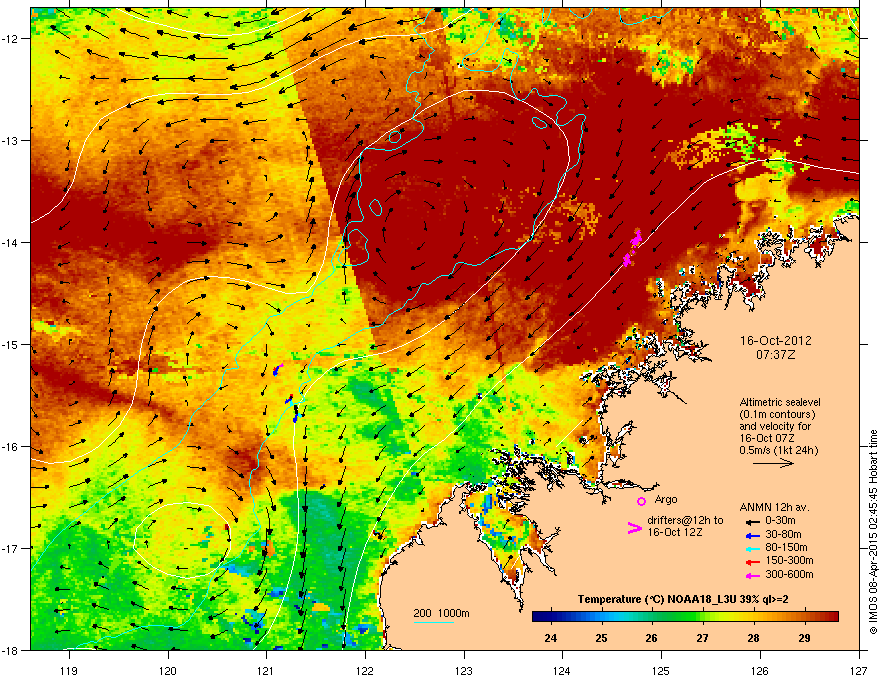This screenshot has width=880, height=680.
Task: Select the red 150-300m arrow legend symbol
Action: coord(752,562)
